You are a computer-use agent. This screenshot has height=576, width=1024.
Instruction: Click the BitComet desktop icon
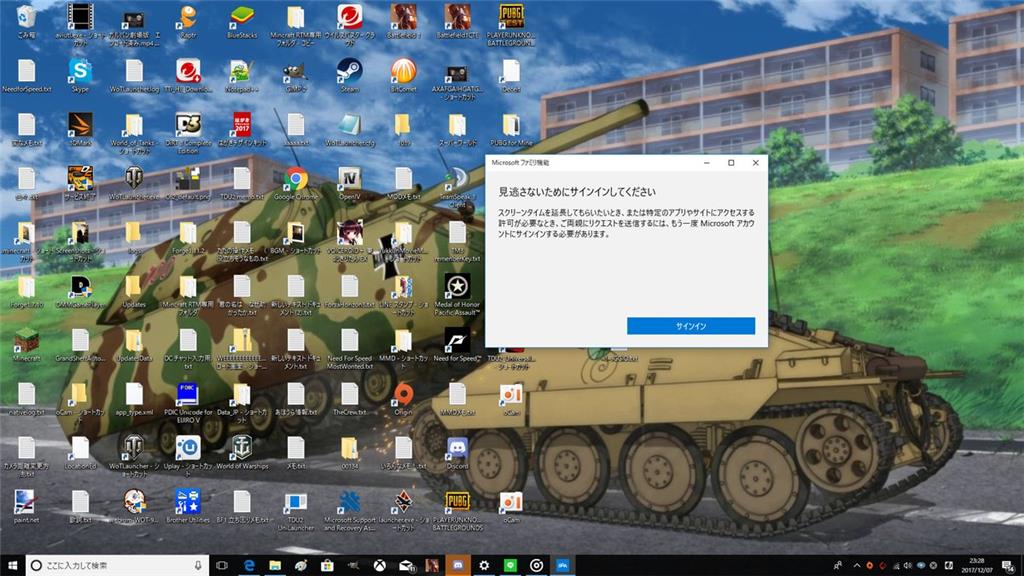tap(404, 76)
